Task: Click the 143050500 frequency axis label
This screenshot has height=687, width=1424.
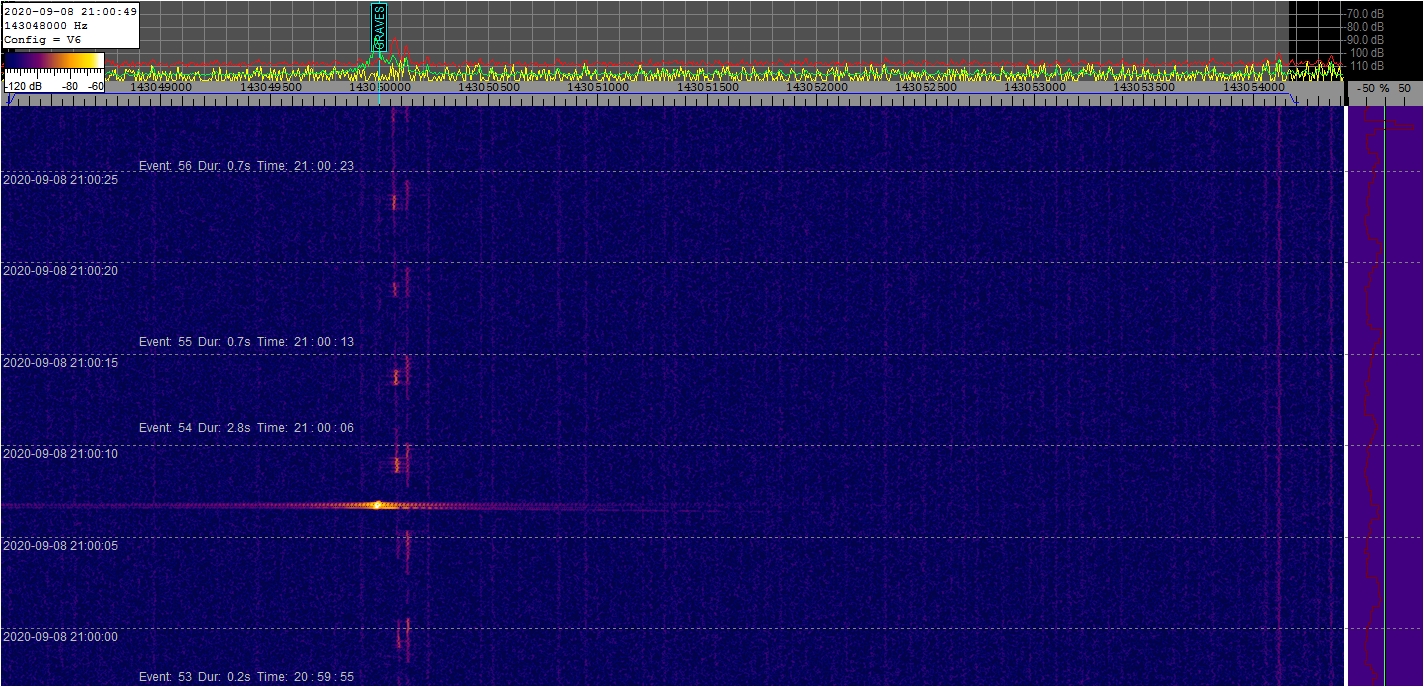Action: [x=489, y=88]
